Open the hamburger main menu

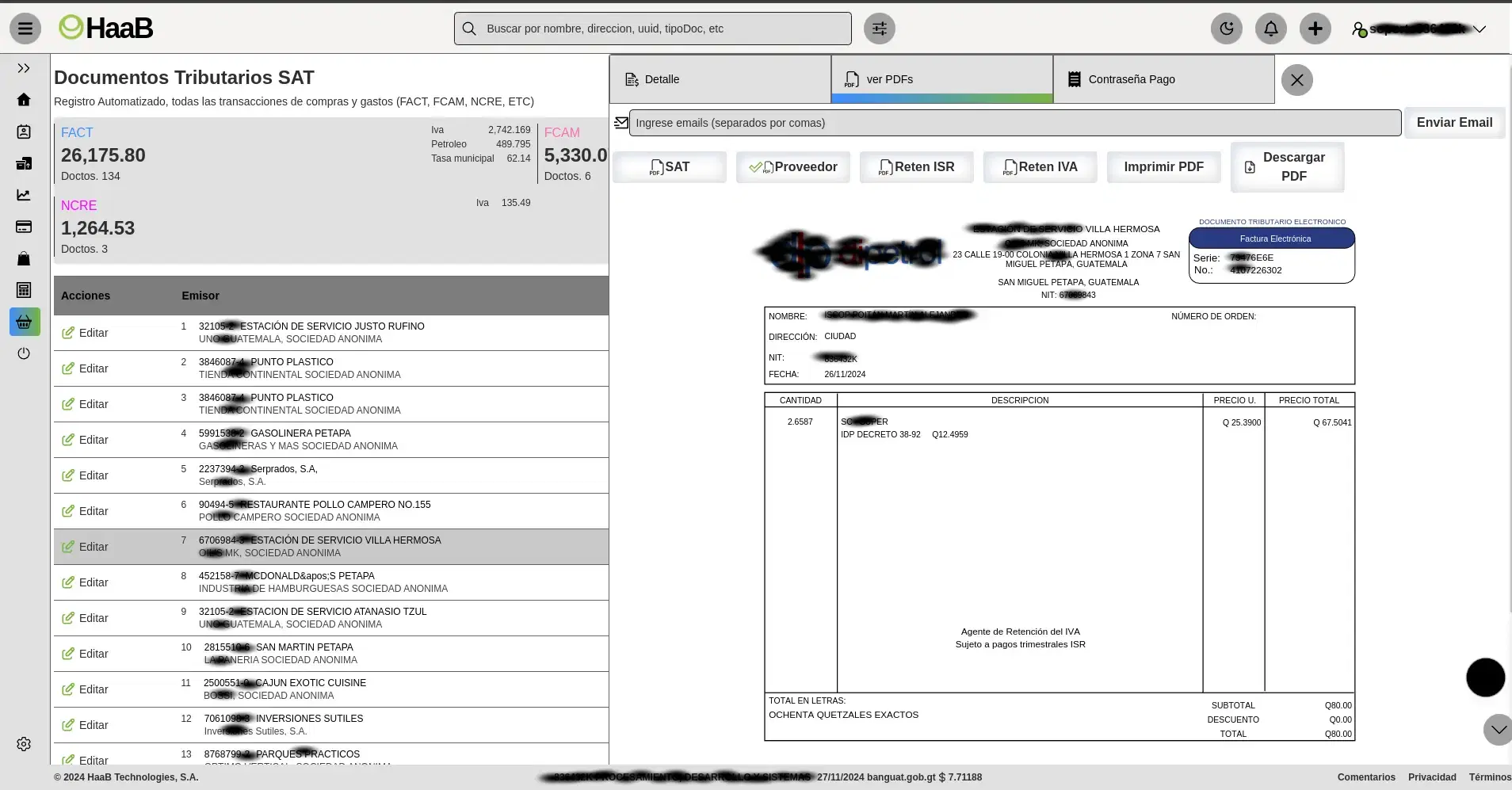pyautogui.click(x=25, y=29)
